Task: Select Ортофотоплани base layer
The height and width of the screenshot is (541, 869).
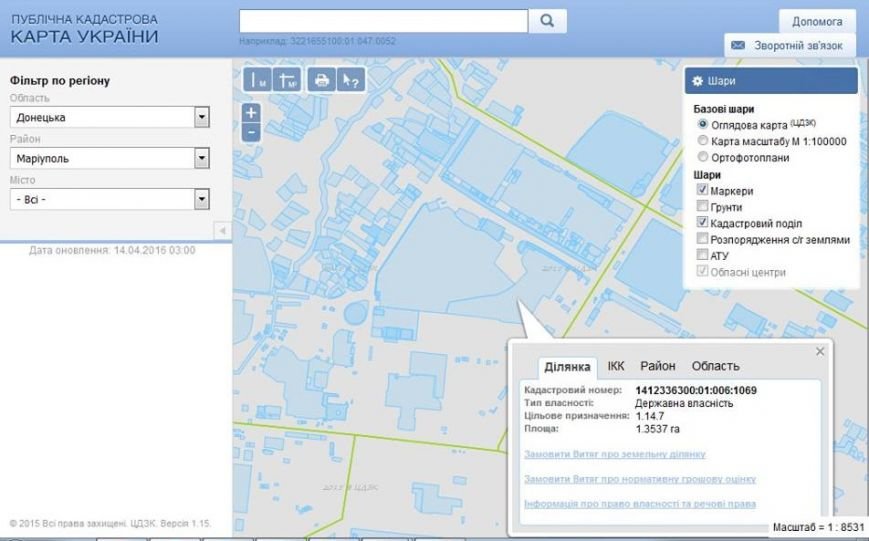Action: coord(703,156)
